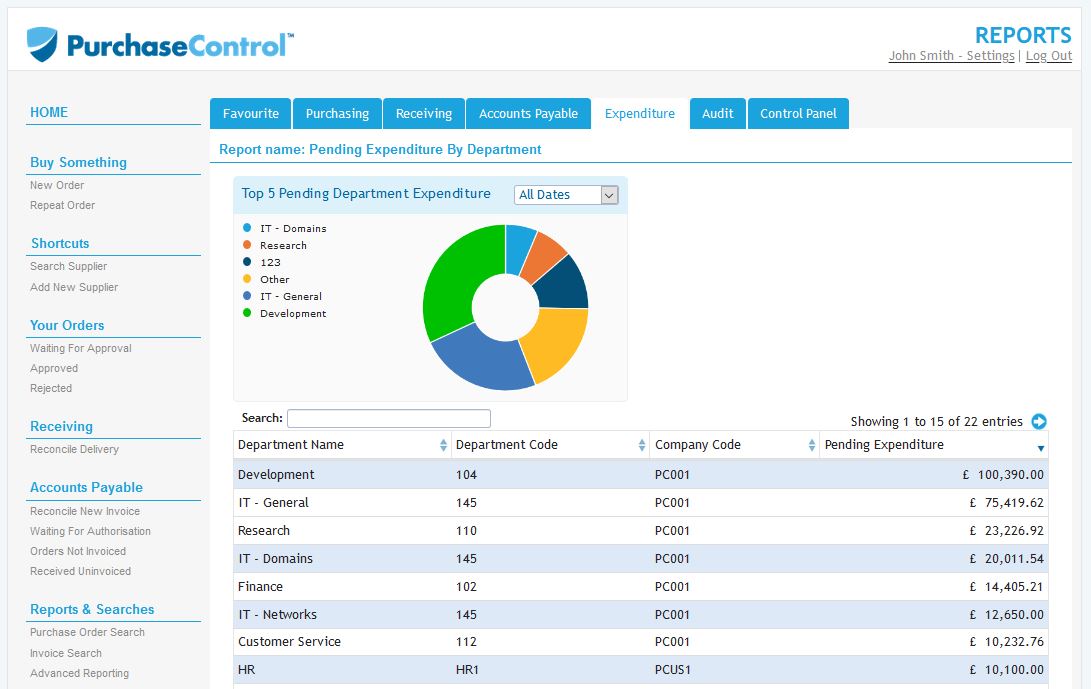
Task: Open the Accounts Payable tab
Action: click(x=528, y=114)
